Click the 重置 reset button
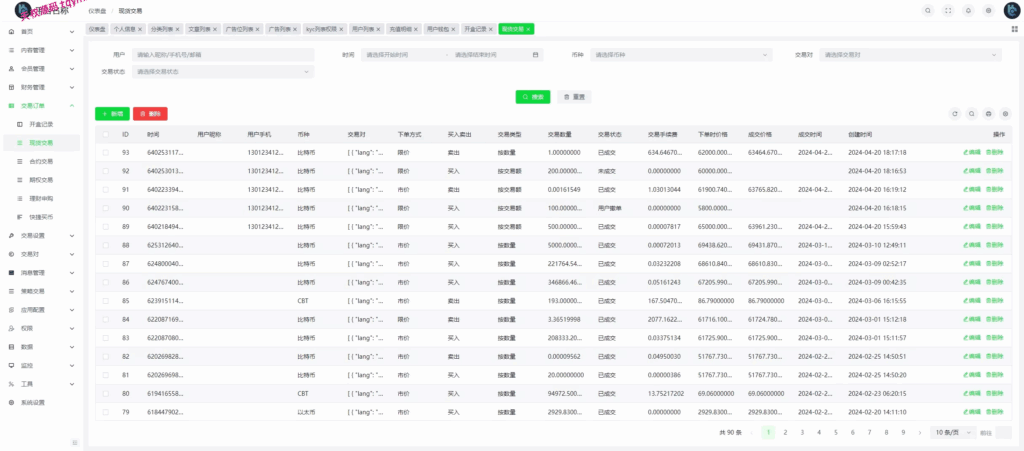The width and height of the screenshot is (1024, 451). [574, 97]
